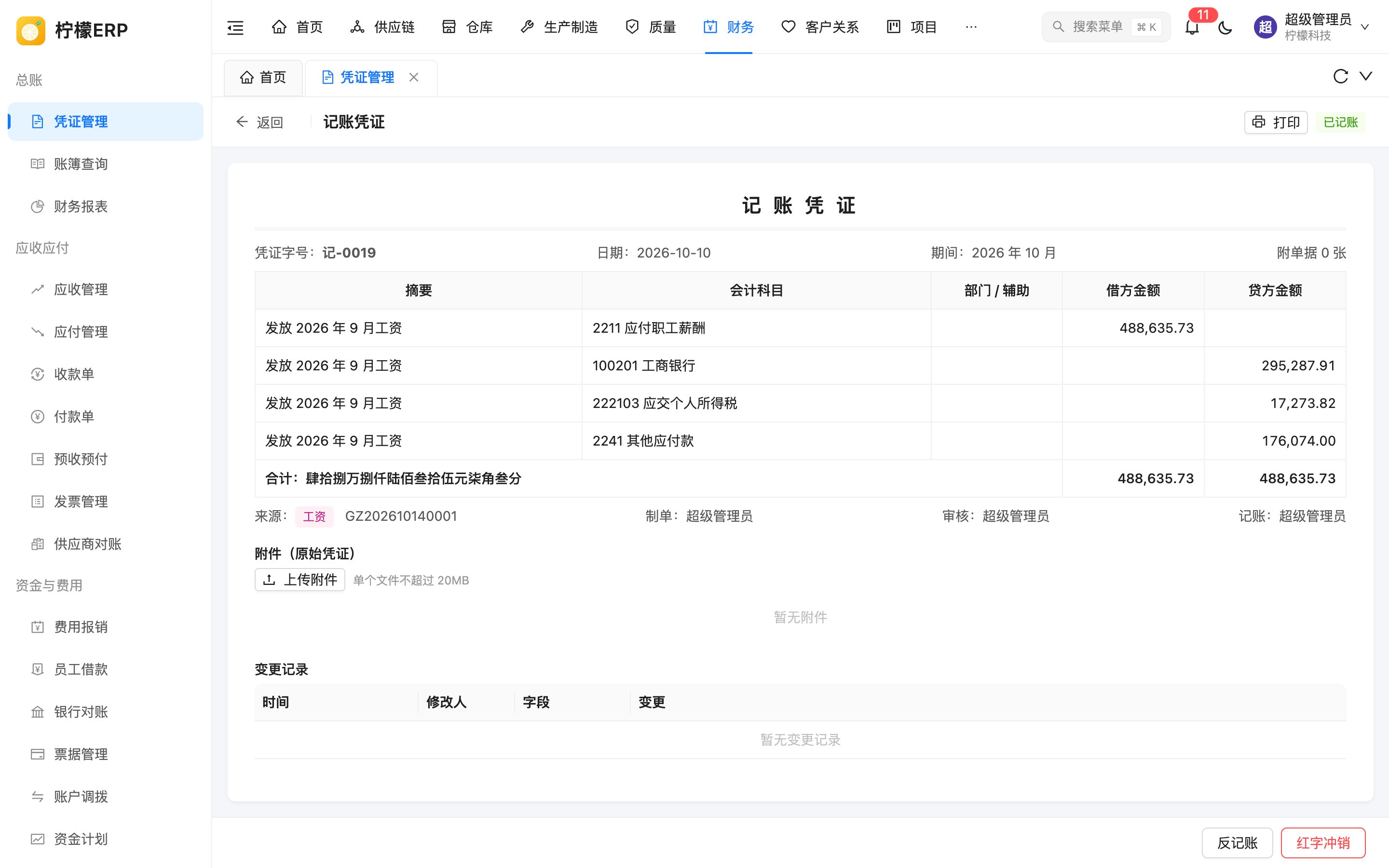The width and height of the screenshot is (1389, 868).
Task: Open 付款单 in sidebar
Action: pos(106,417)
